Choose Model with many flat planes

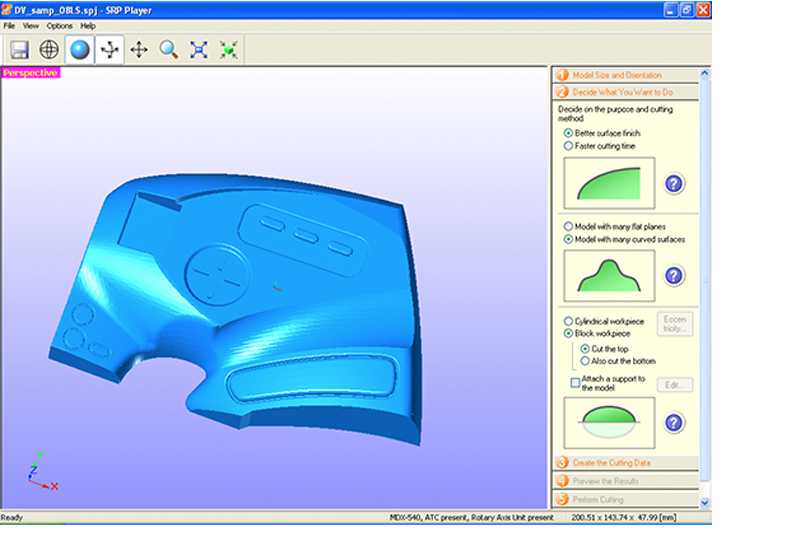click(569, 227)
